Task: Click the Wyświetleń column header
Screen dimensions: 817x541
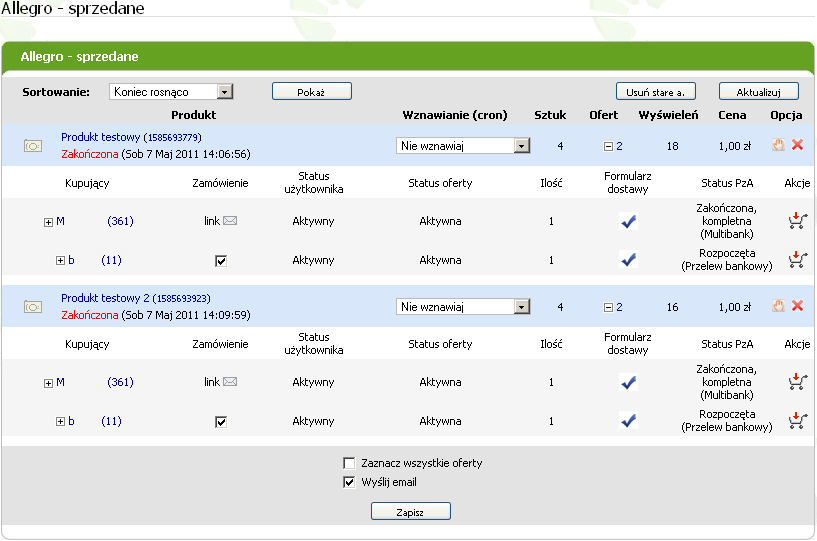Action: tap(669, 115)
